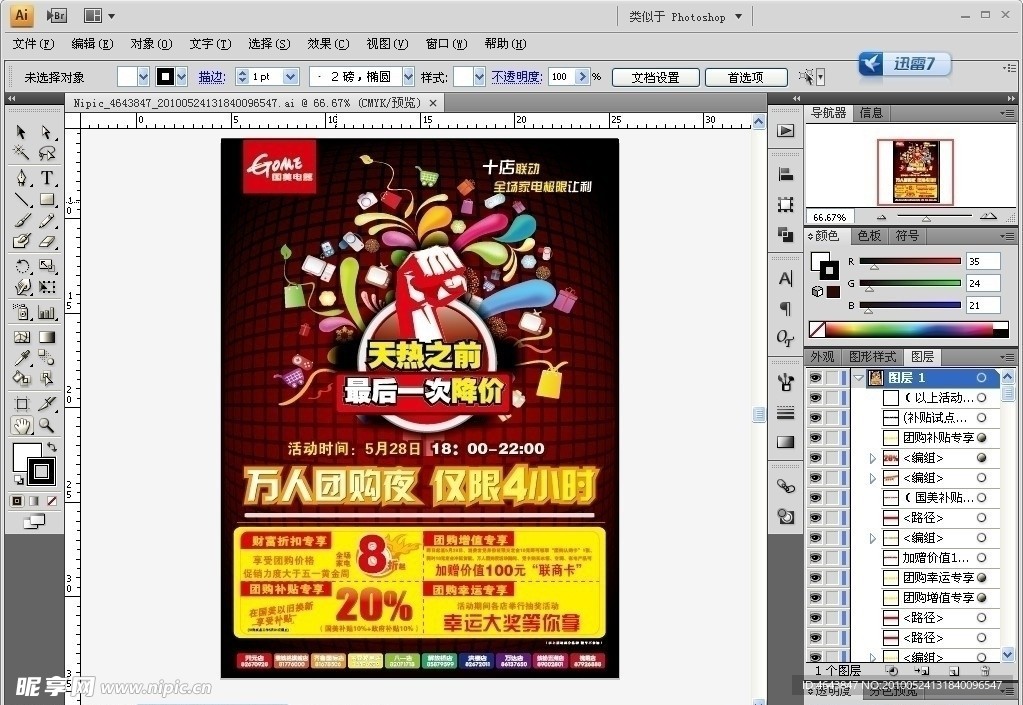The image size is (1023, 705).
Task: Click the navigator poster thumbnail
Action: (x=915, y=170)
